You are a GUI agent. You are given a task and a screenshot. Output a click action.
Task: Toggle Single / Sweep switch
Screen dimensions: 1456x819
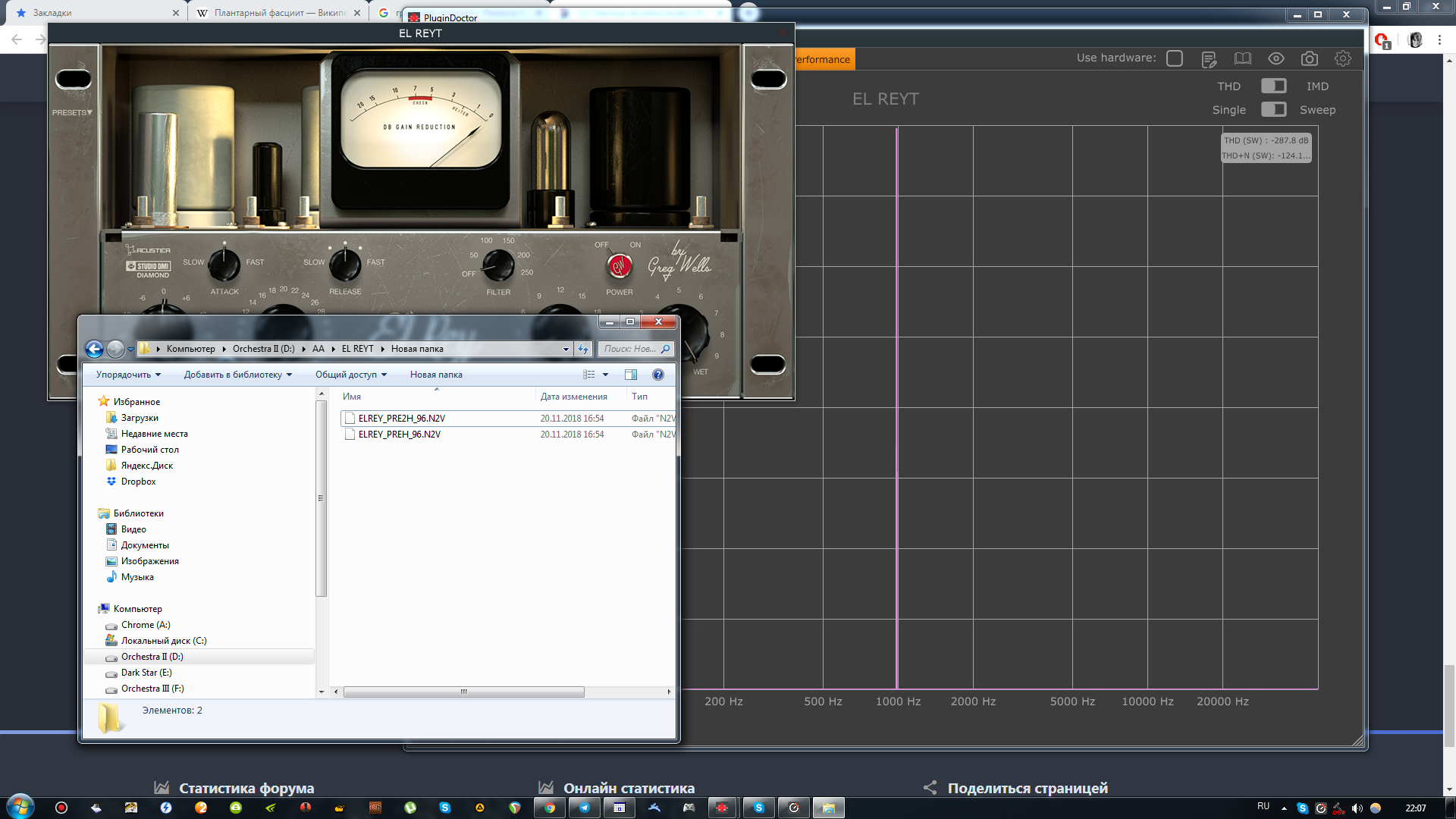1273,109
